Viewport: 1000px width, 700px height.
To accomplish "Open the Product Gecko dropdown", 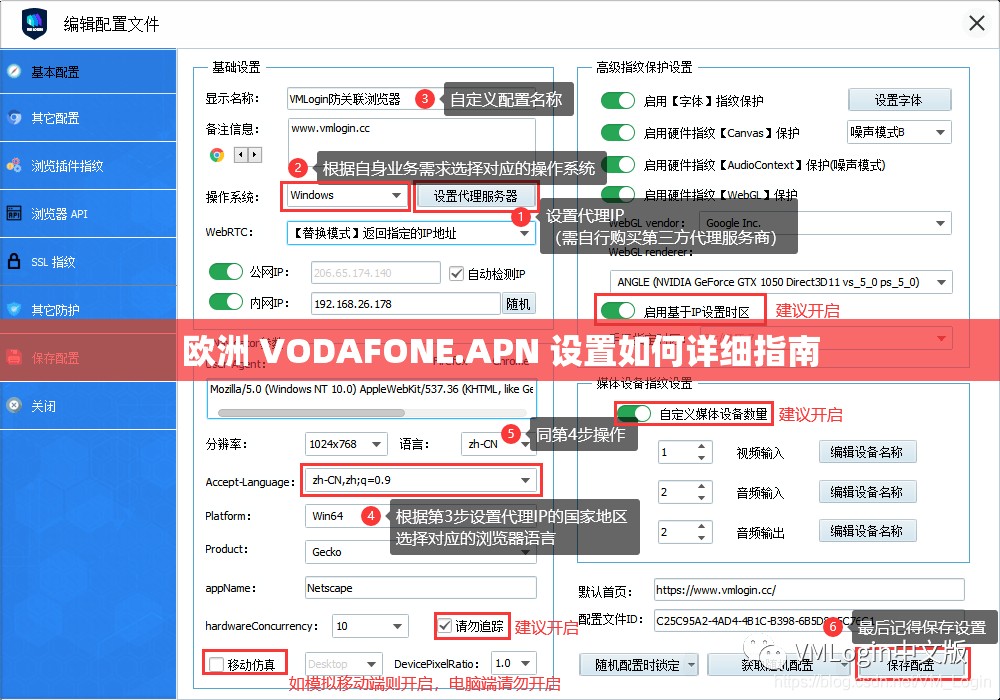I will tap(420, 552).
